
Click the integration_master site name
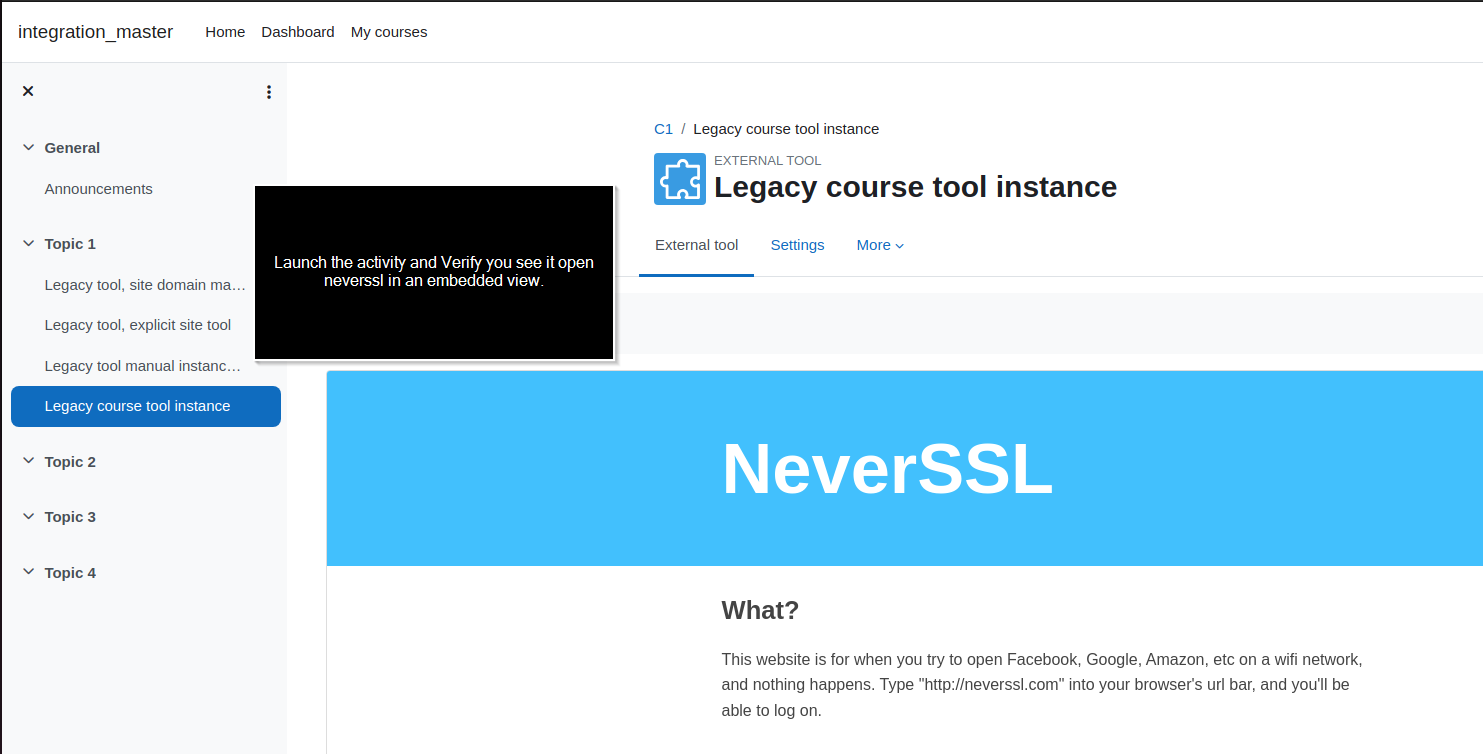point(95,32)
